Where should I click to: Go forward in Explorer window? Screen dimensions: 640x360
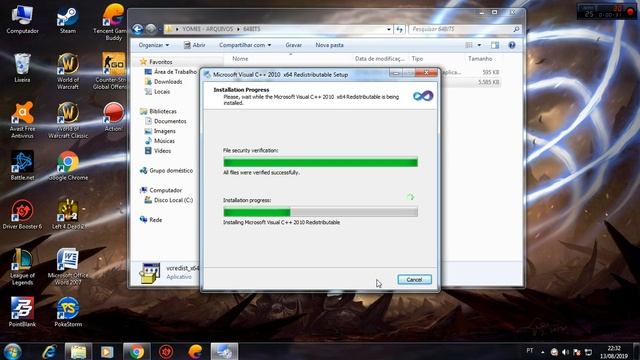(151, 29)
